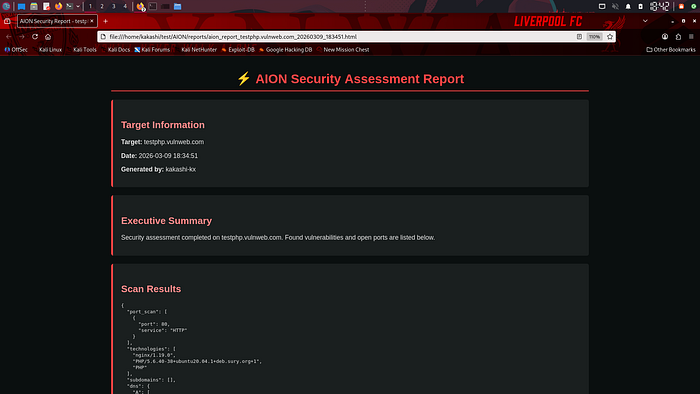700x394 pixels.
Task: Click the Scan Results heading
Action: click(x=151, y=289)
